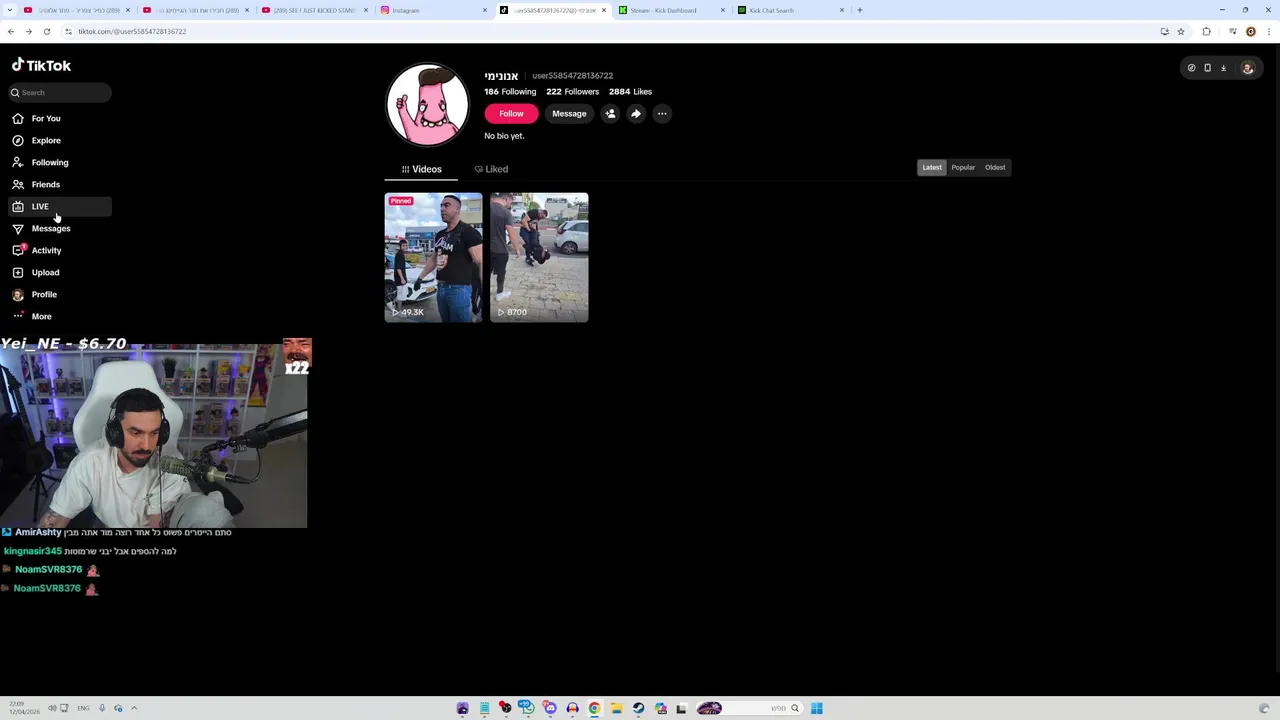Open the browser extensions puzzle icon
The height and width of the screenshot is (720, 1280).
pos(1206,31)
